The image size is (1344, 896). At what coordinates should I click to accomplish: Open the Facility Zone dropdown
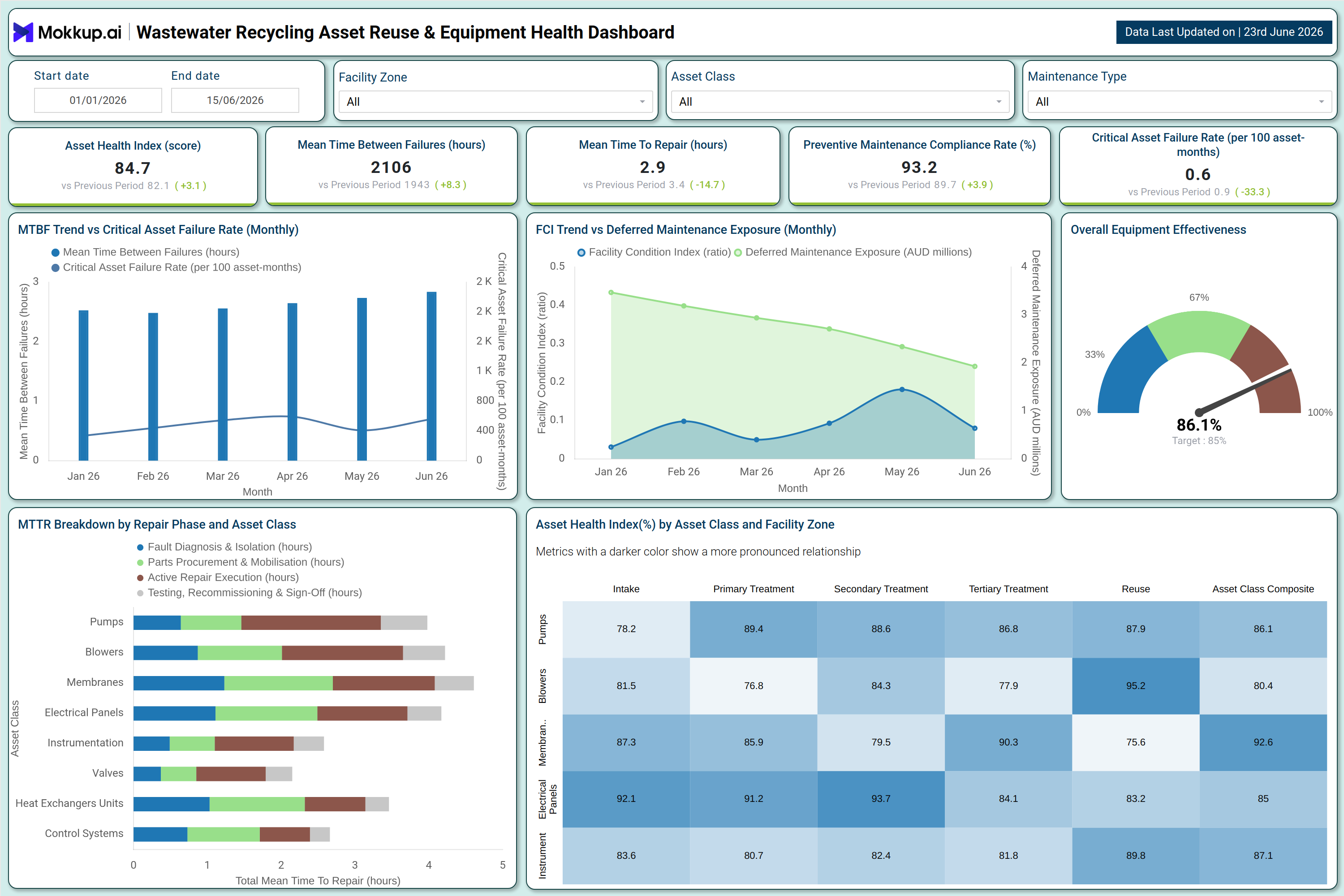point(495,102)
